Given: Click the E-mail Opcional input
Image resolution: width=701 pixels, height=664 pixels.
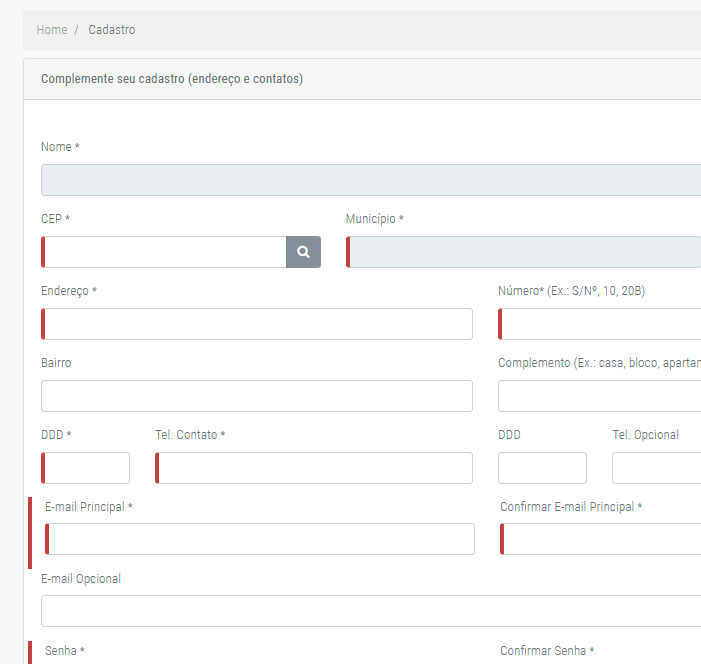Looking at the screenshot, I should click(x=371, y=611).
